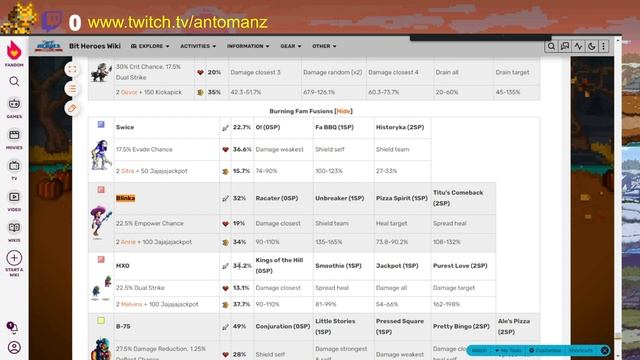Viewport: 640px width, 360px height.
Task: Hide the Burning Fam Fusions table
Action: click(343, 111)
